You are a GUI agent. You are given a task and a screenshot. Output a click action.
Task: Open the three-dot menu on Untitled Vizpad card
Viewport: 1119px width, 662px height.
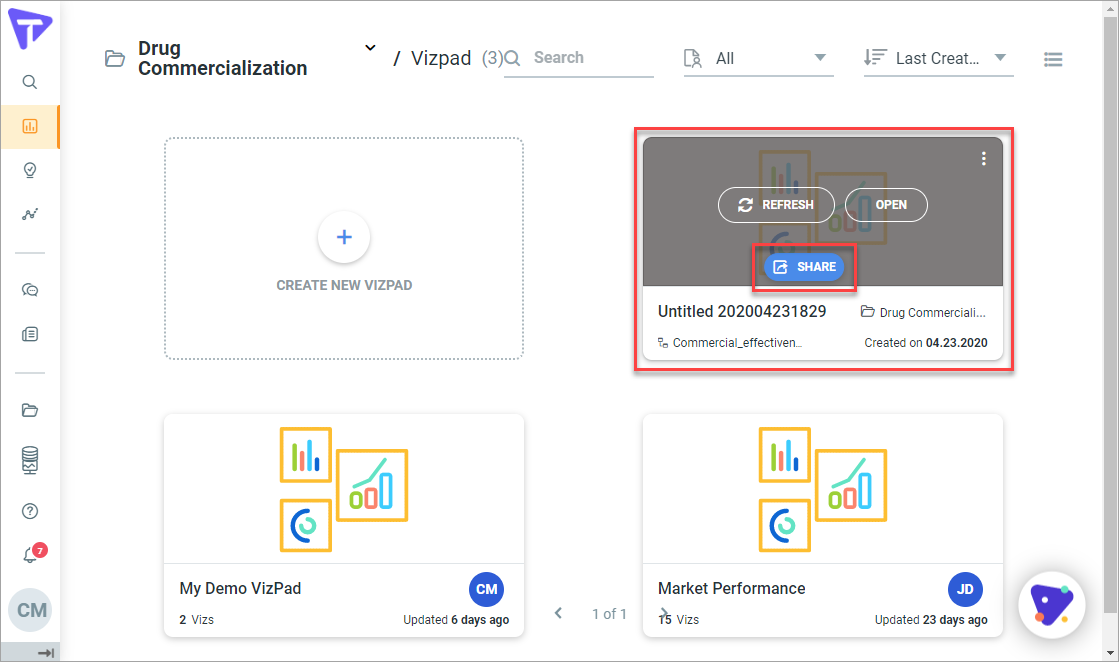pos(983,158)
